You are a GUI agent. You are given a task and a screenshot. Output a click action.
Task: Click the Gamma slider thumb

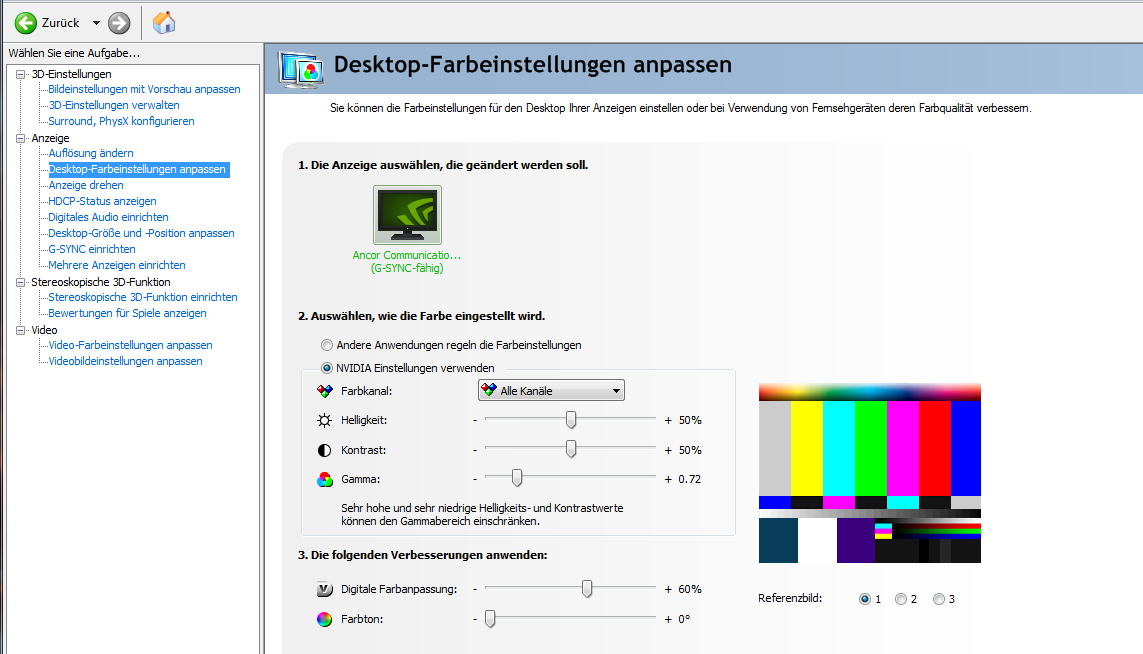tap(517, 478)
